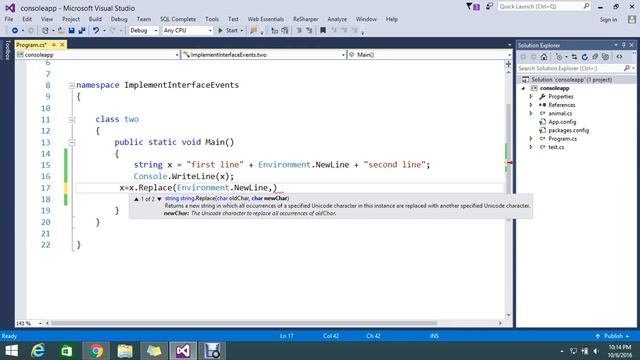Refresh Solution Explorer with the refresh icon
640x360 pixels.
[x=584, y=57]
